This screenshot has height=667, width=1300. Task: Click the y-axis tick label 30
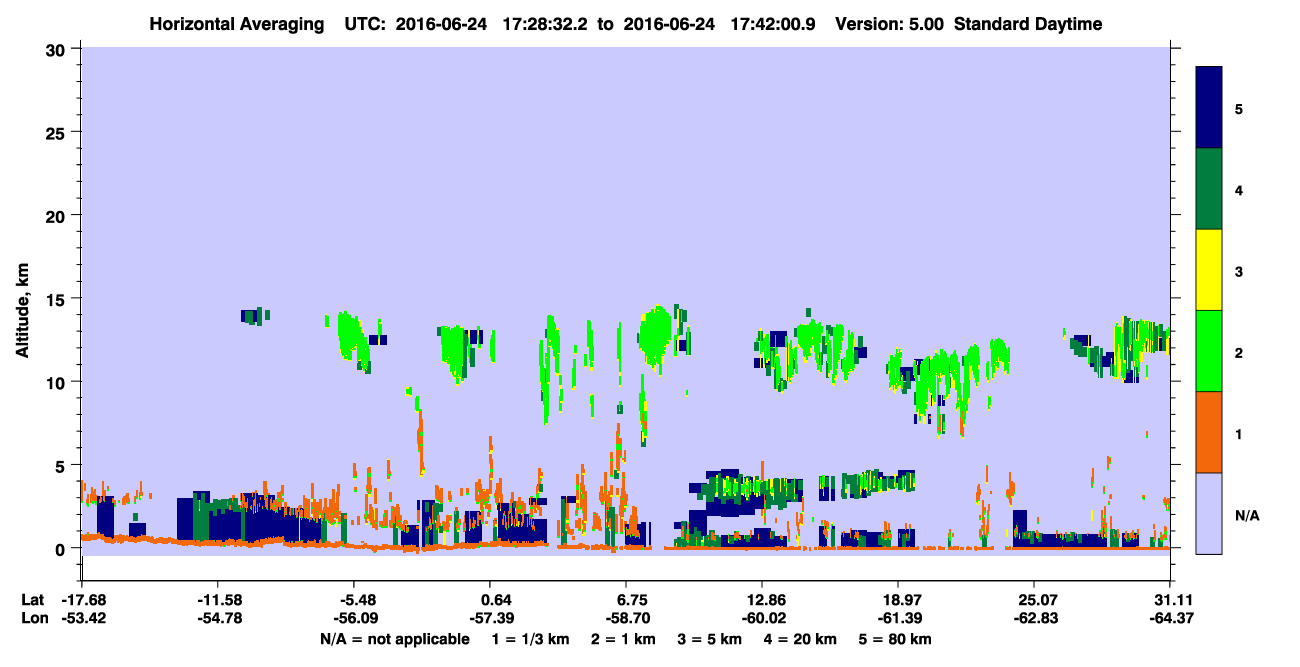57,49
